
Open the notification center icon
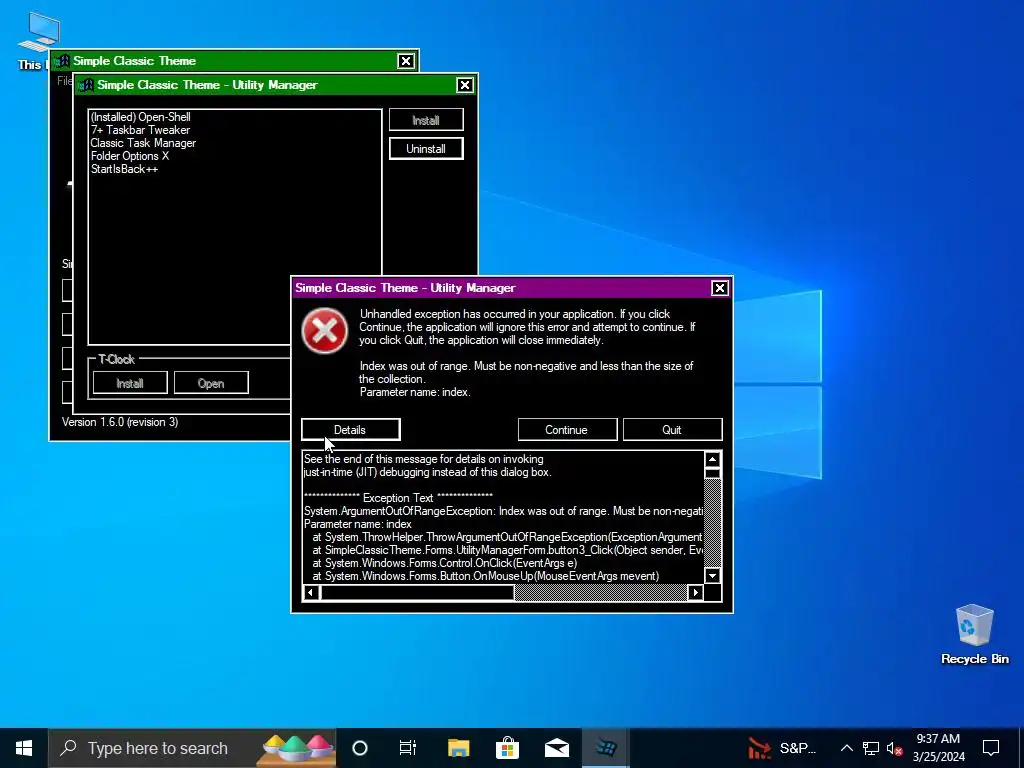(x=991, y=748)
